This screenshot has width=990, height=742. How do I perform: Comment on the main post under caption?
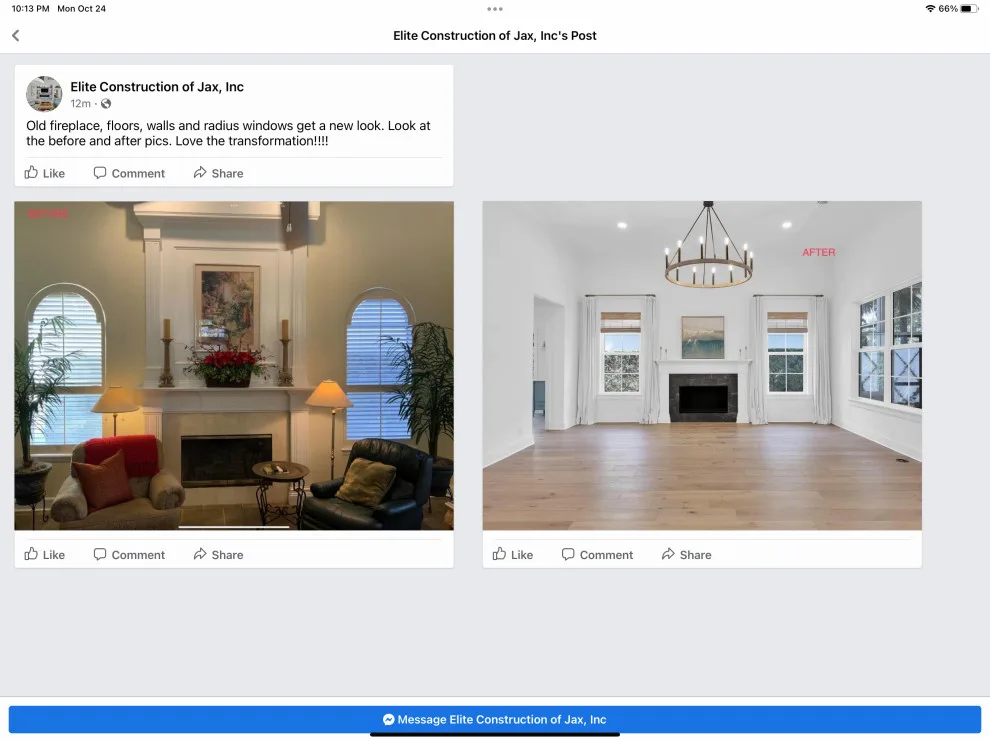point(129,173)
